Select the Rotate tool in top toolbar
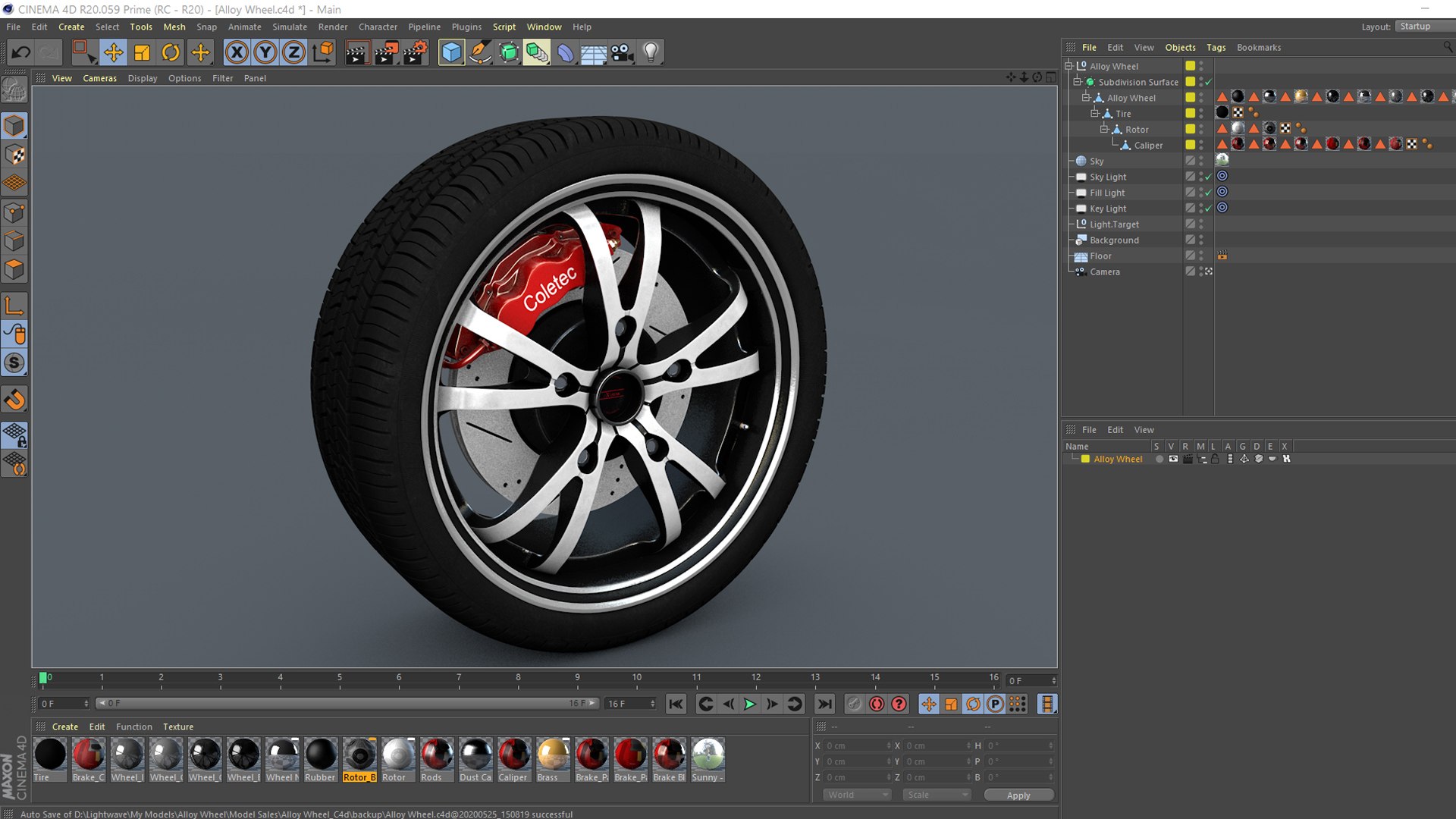This screenshot has width=1456, height=819. point(171,52)
